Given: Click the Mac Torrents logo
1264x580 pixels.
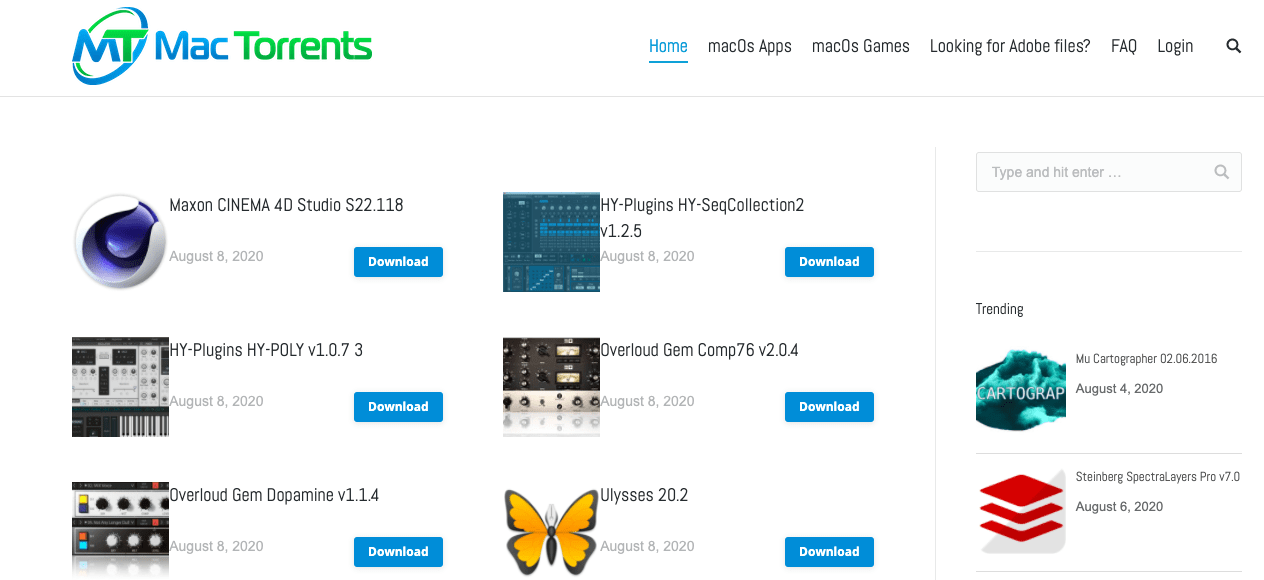Looking at the screenshot, I should (222, 46).
